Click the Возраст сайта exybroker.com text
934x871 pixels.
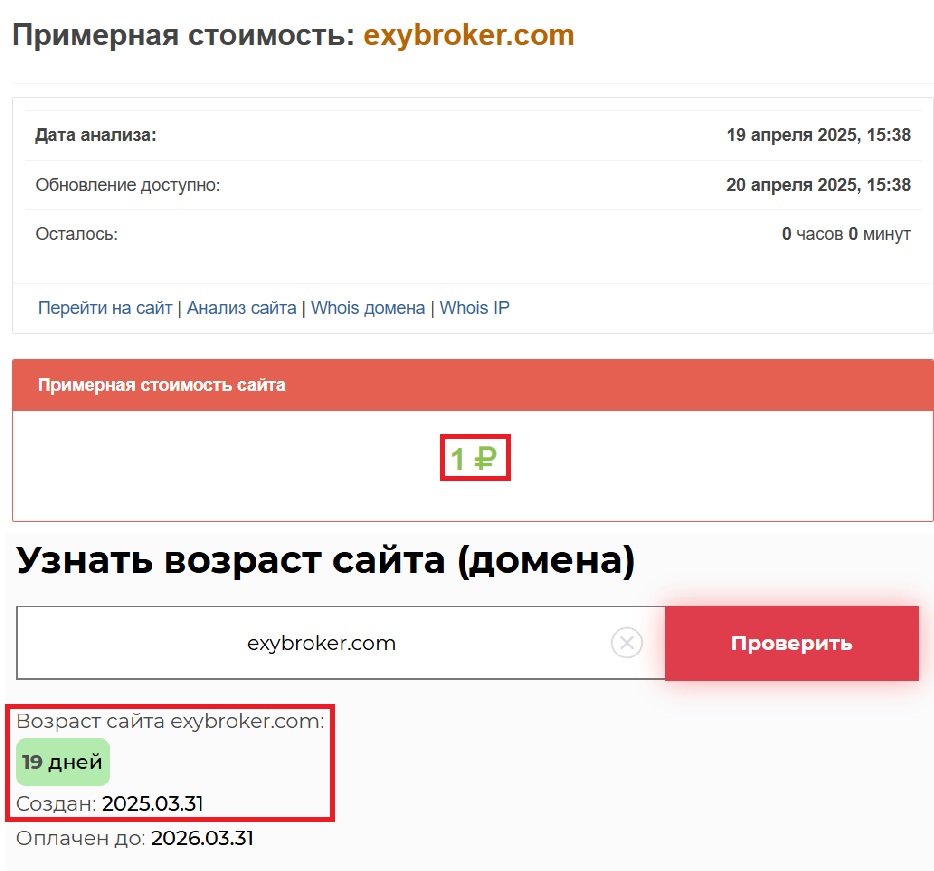click(x=170, y=721)
